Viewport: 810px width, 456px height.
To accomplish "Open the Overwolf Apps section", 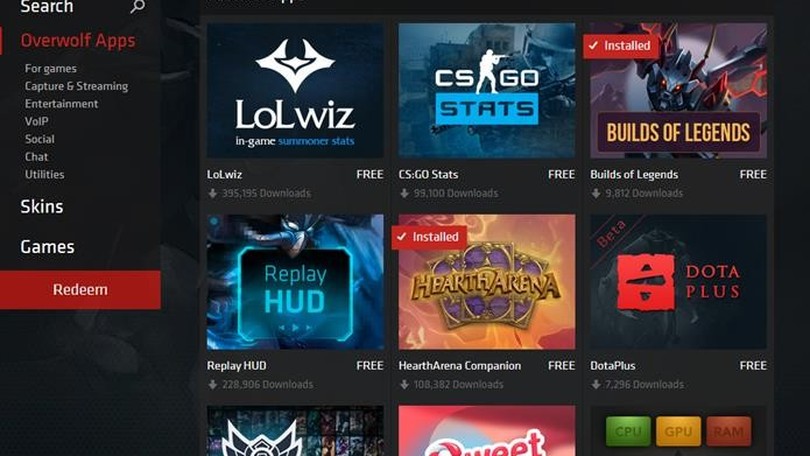I will pos(78,41).
